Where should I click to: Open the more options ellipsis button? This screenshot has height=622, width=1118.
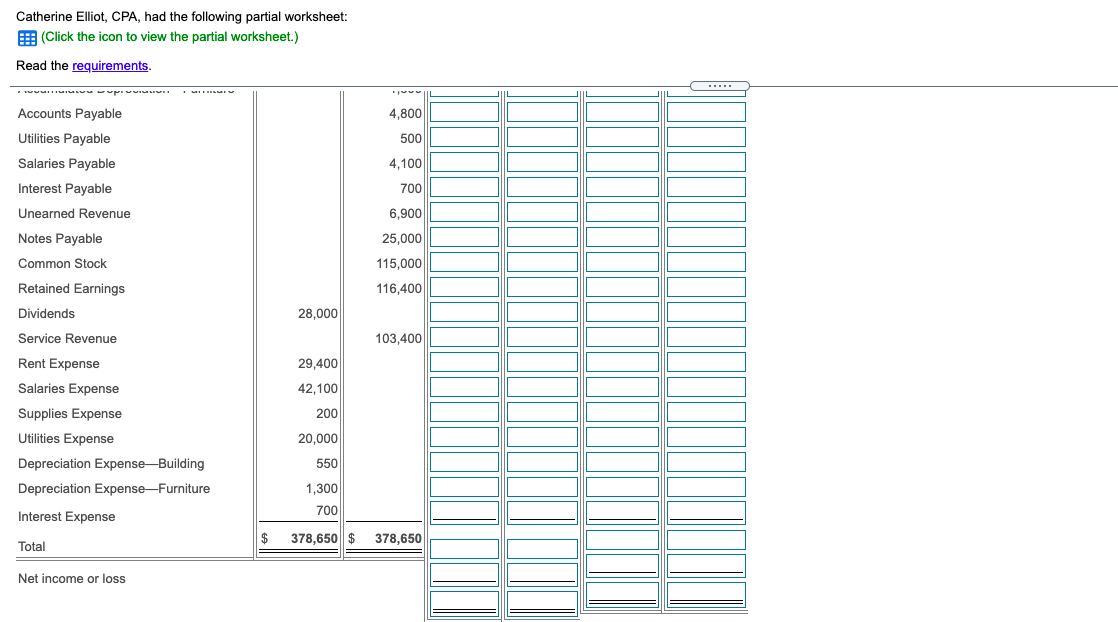(722, 86)
